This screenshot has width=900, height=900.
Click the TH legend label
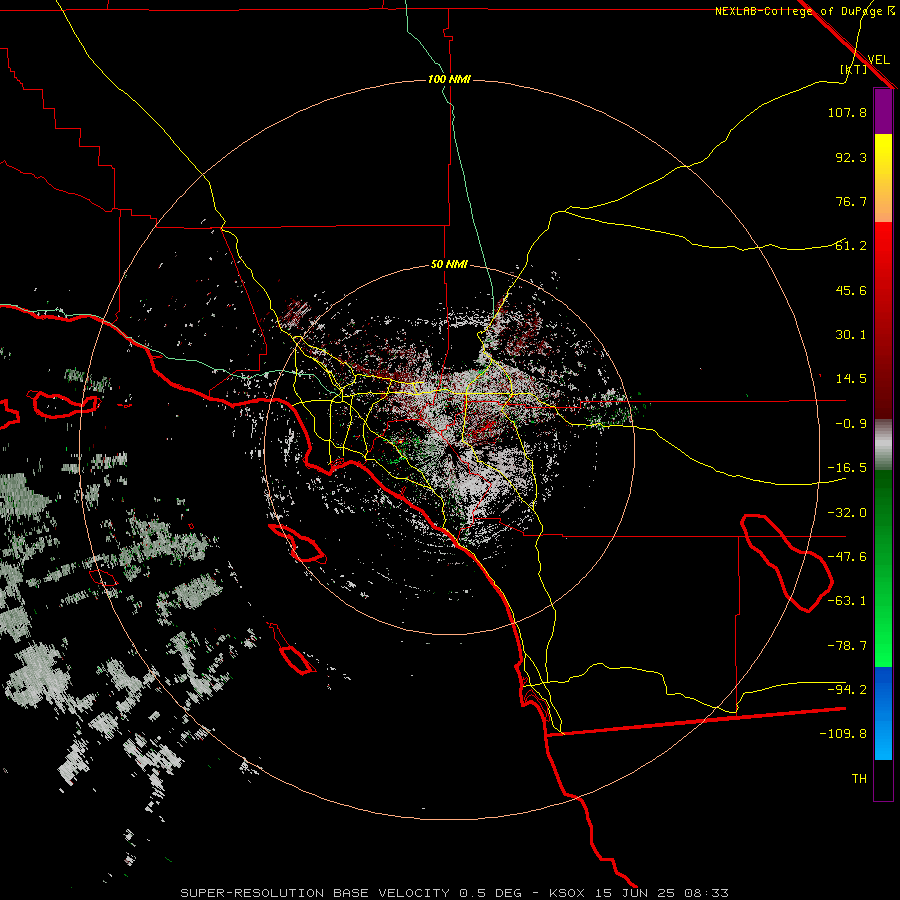pyautogui.click(x=859, y=779)
